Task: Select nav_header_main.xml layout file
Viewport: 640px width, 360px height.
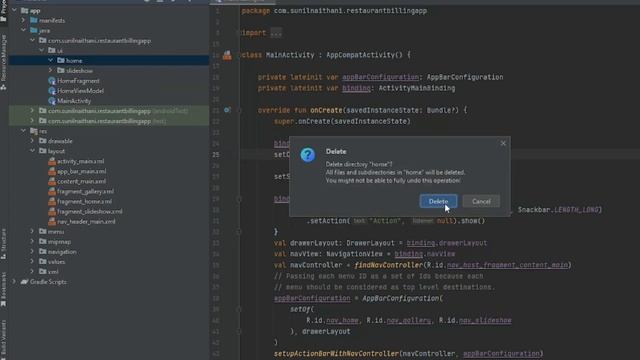Action: tap(86, 221)
